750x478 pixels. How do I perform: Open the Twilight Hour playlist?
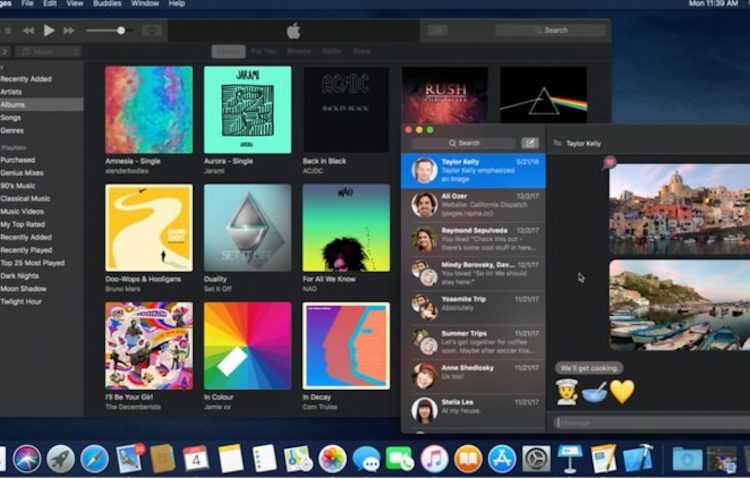(41, 302)
